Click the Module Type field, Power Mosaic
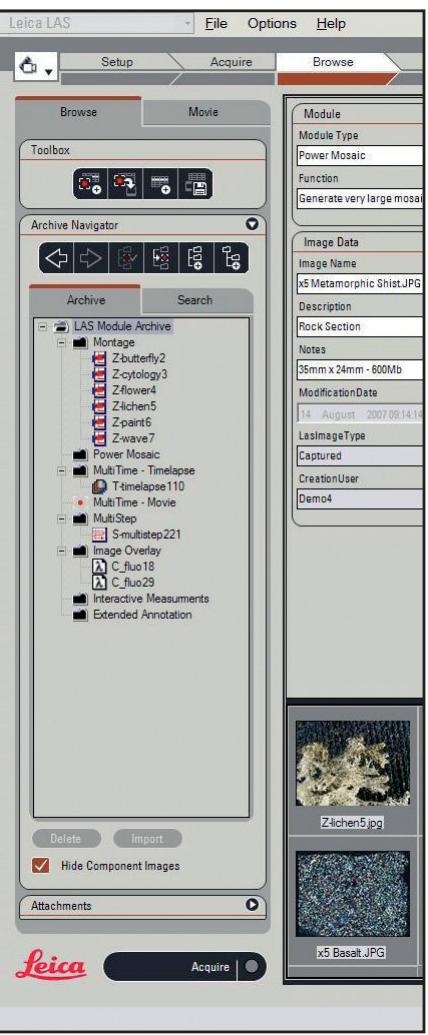The image size is (428, 1035). tap(360, 156)
